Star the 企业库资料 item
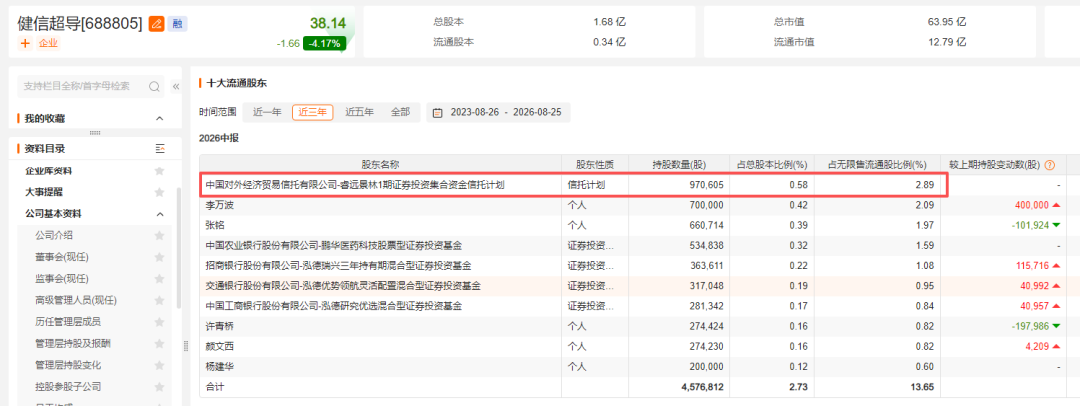 pyautogui.click(x=160, y=170)
